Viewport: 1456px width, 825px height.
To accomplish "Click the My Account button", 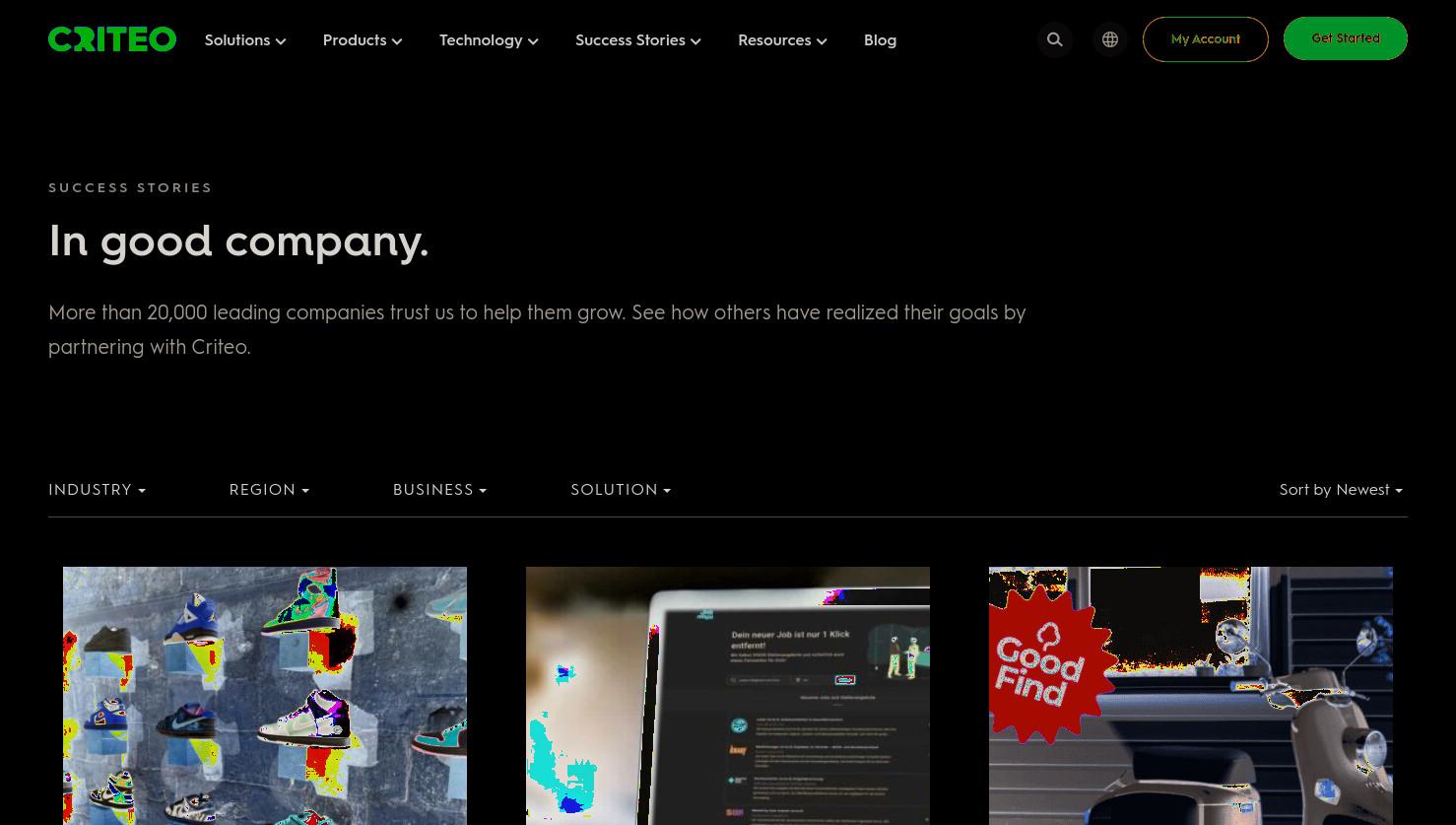I will point(1206,39).
